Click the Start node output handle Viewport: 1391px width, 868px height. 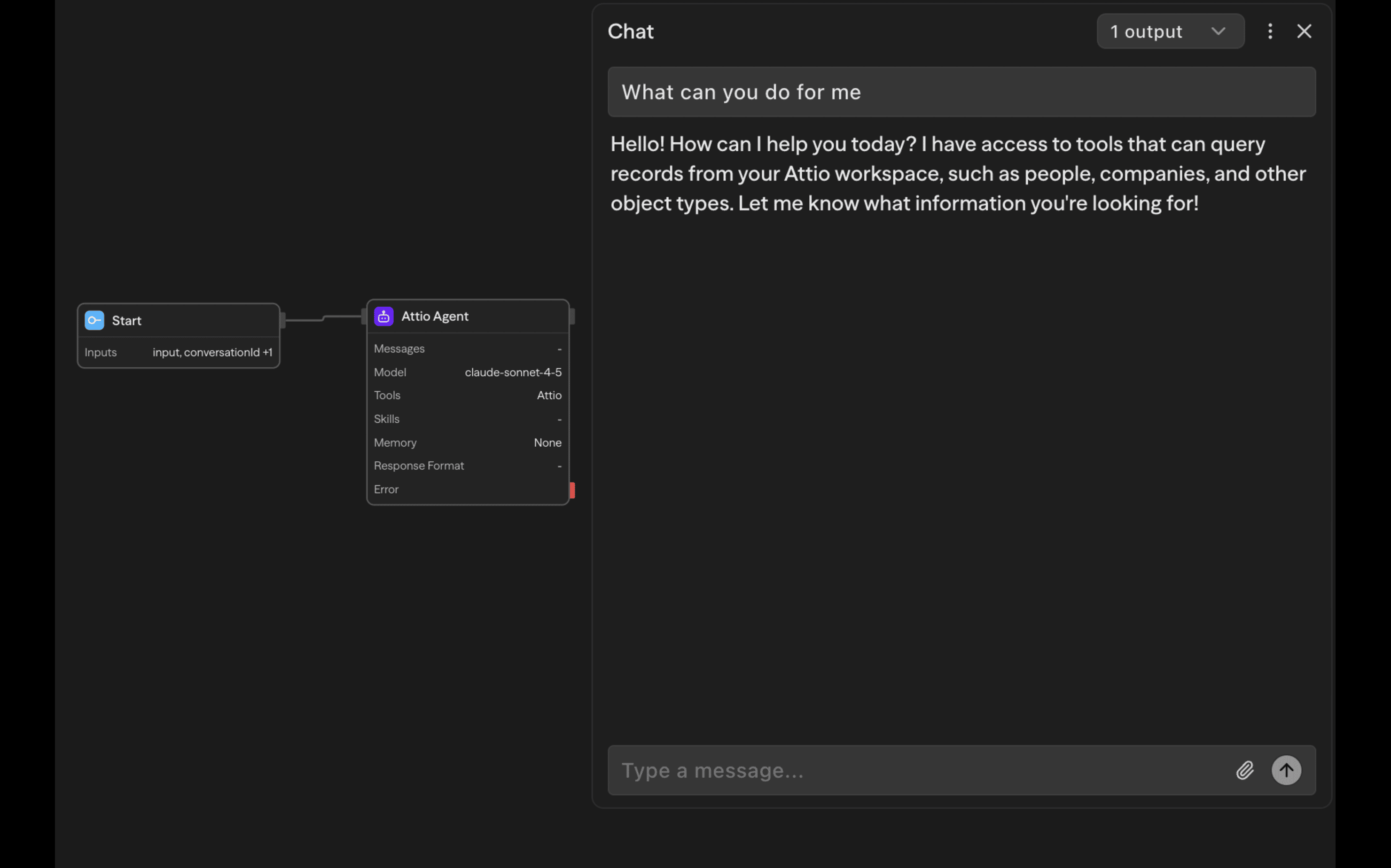coord(282,320)
